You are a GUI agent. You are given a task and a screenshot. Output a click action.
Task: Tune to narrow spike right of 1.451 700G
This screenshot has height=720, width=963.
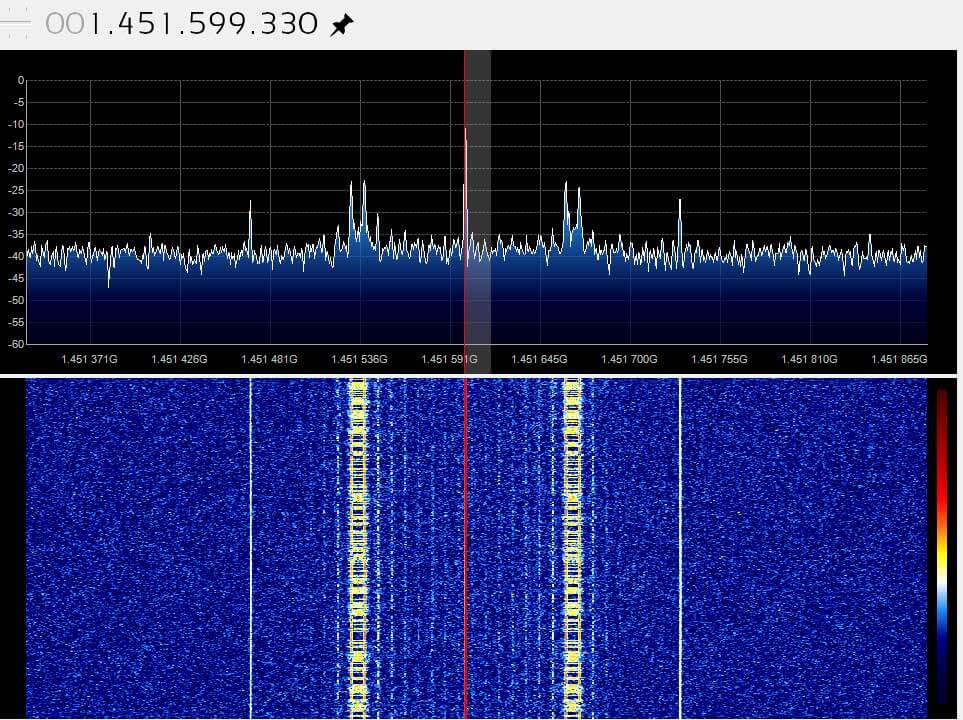click(x=680, y=227)
